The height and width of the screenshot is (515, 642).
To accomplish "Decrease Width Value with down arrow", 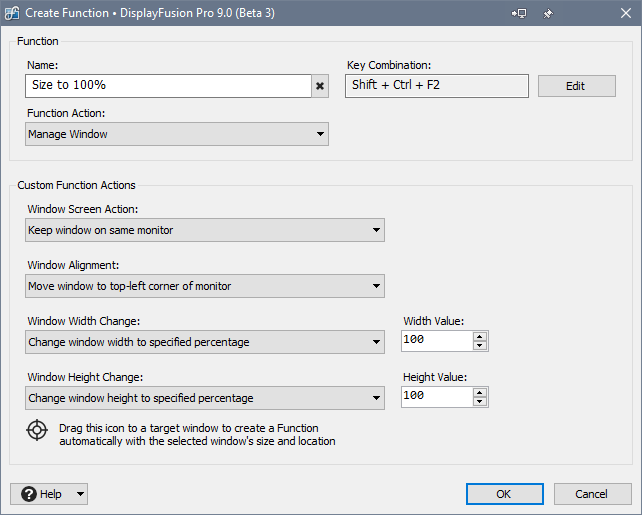I will click(x=480, y=347).
